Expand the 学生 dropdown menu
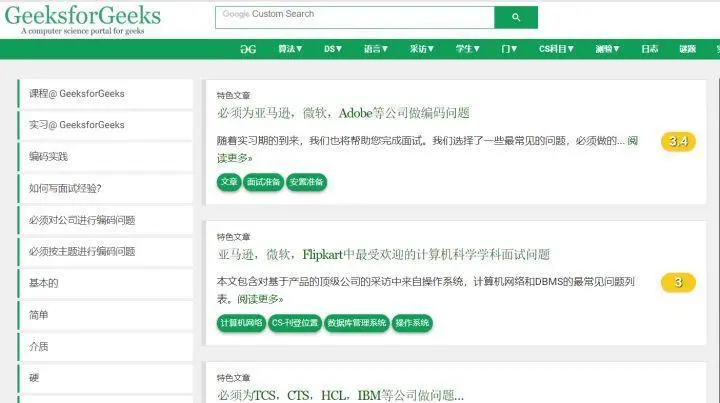 [x=467, y=49]
